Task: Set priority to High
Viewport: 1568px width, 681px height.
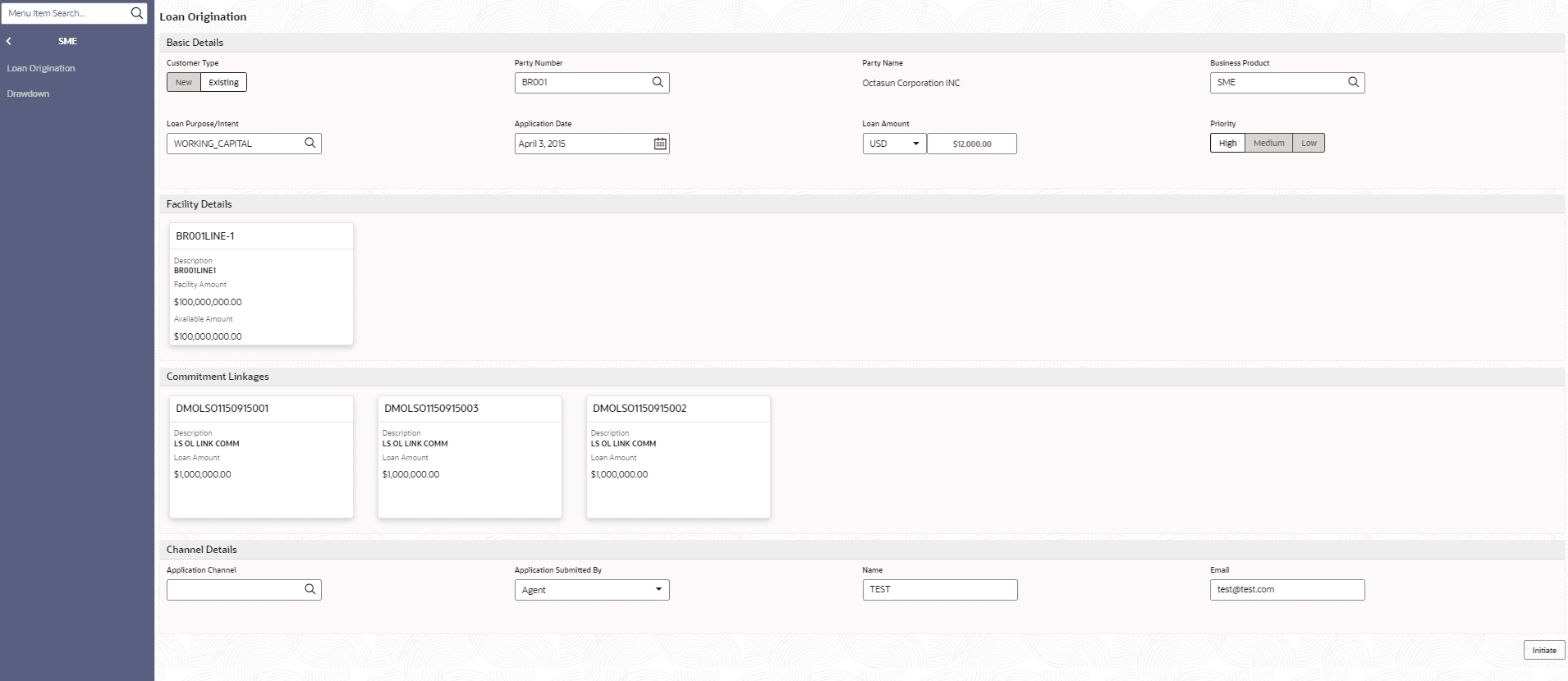Action: point(1227,143)
